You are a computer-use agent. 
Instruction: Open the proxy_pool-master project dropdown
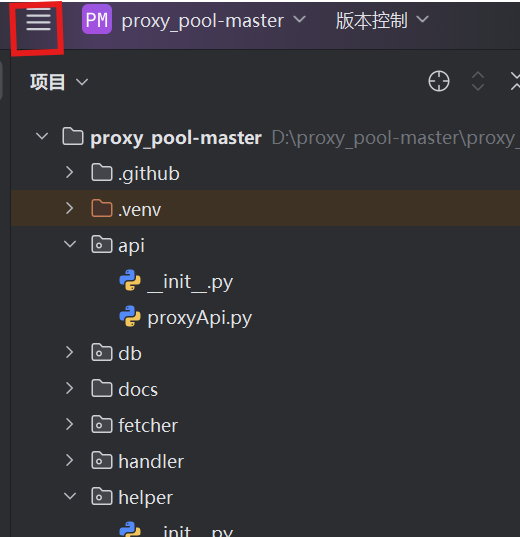300,19
